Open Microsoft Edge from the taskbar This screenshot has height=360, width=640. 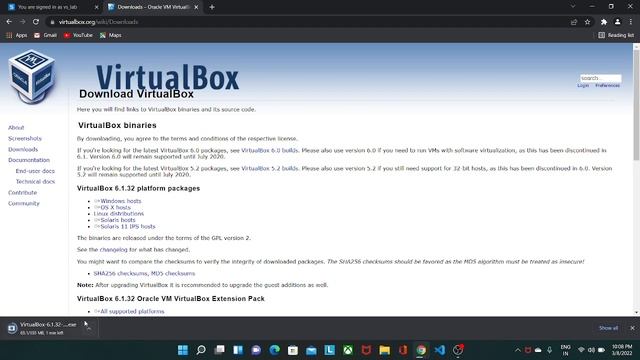[x=275, y=350]
